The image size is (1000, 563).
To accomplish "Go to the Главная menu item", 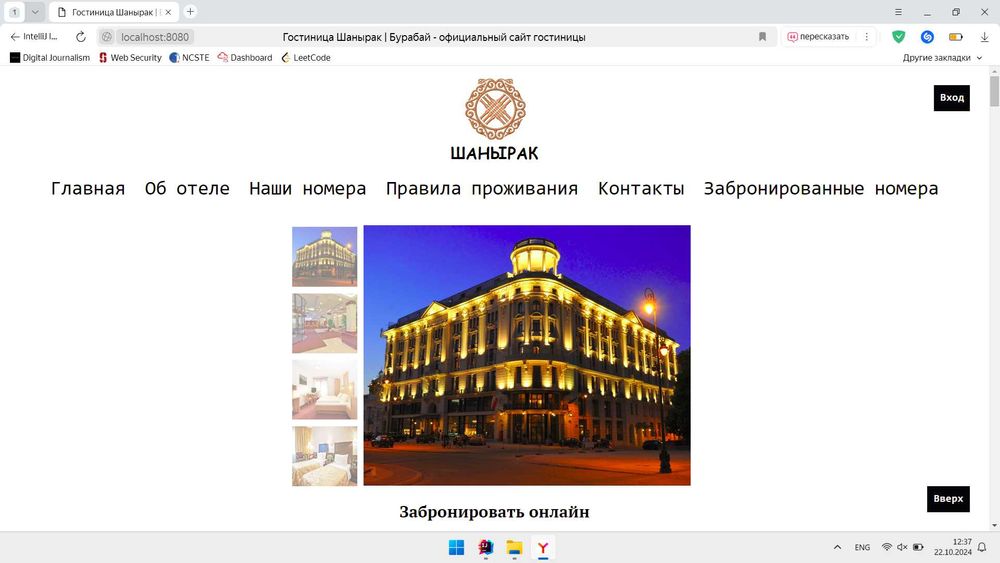I will coord(88,189).
